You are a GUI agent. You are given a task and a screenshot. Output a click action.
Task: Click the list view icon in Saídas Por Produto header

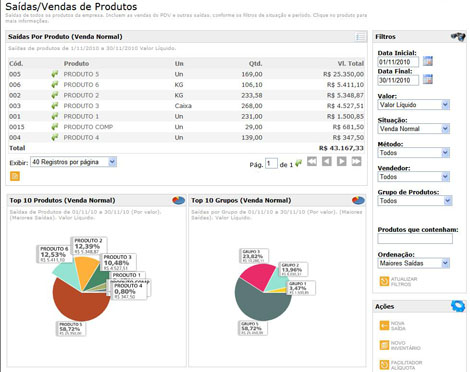coord(360,37)
